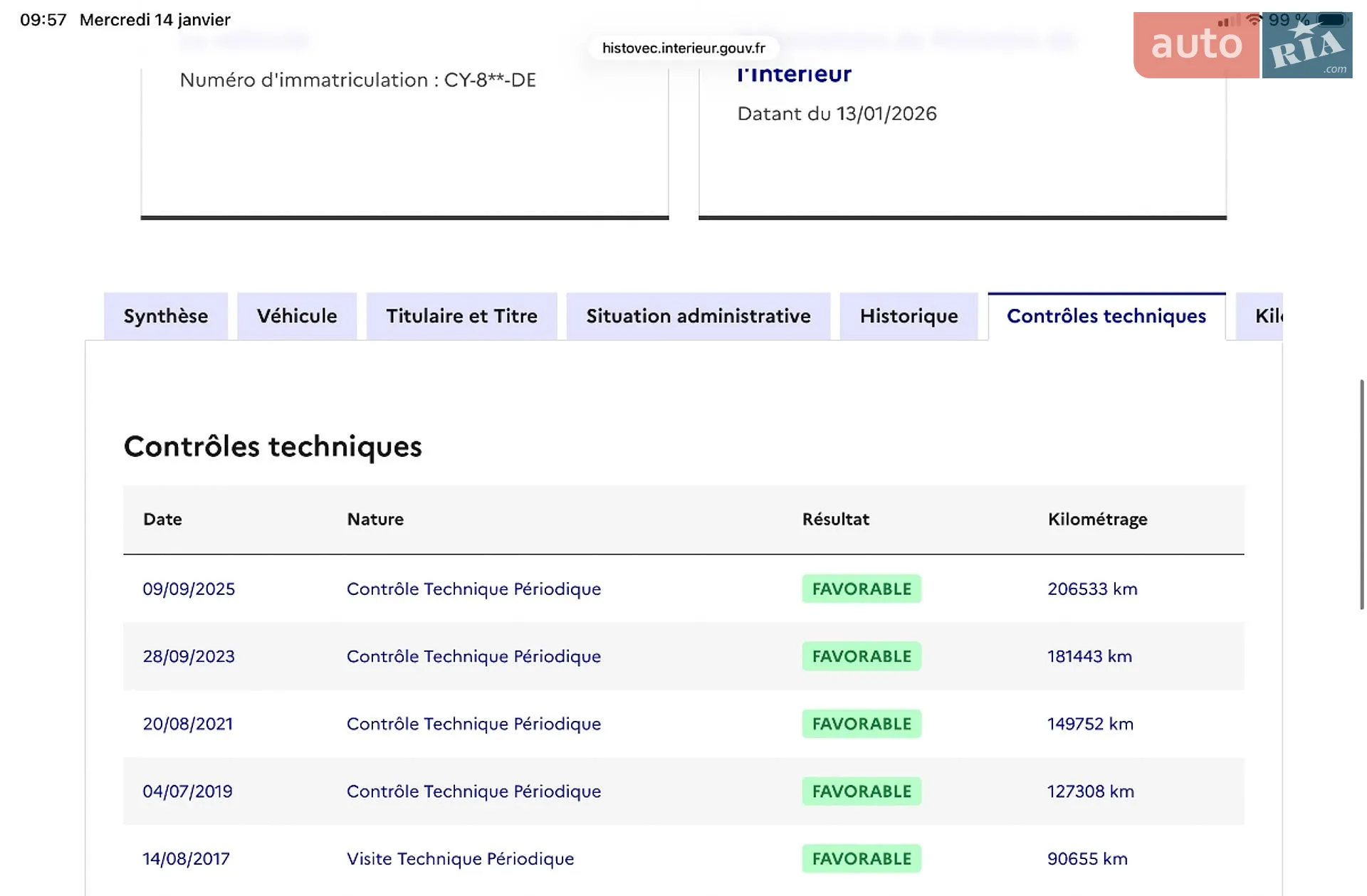The width and height of the screenshot is (1367, 896).
Task: Click the FAVORABLE badge for 09/09/2025
Action: coord(861,589)
